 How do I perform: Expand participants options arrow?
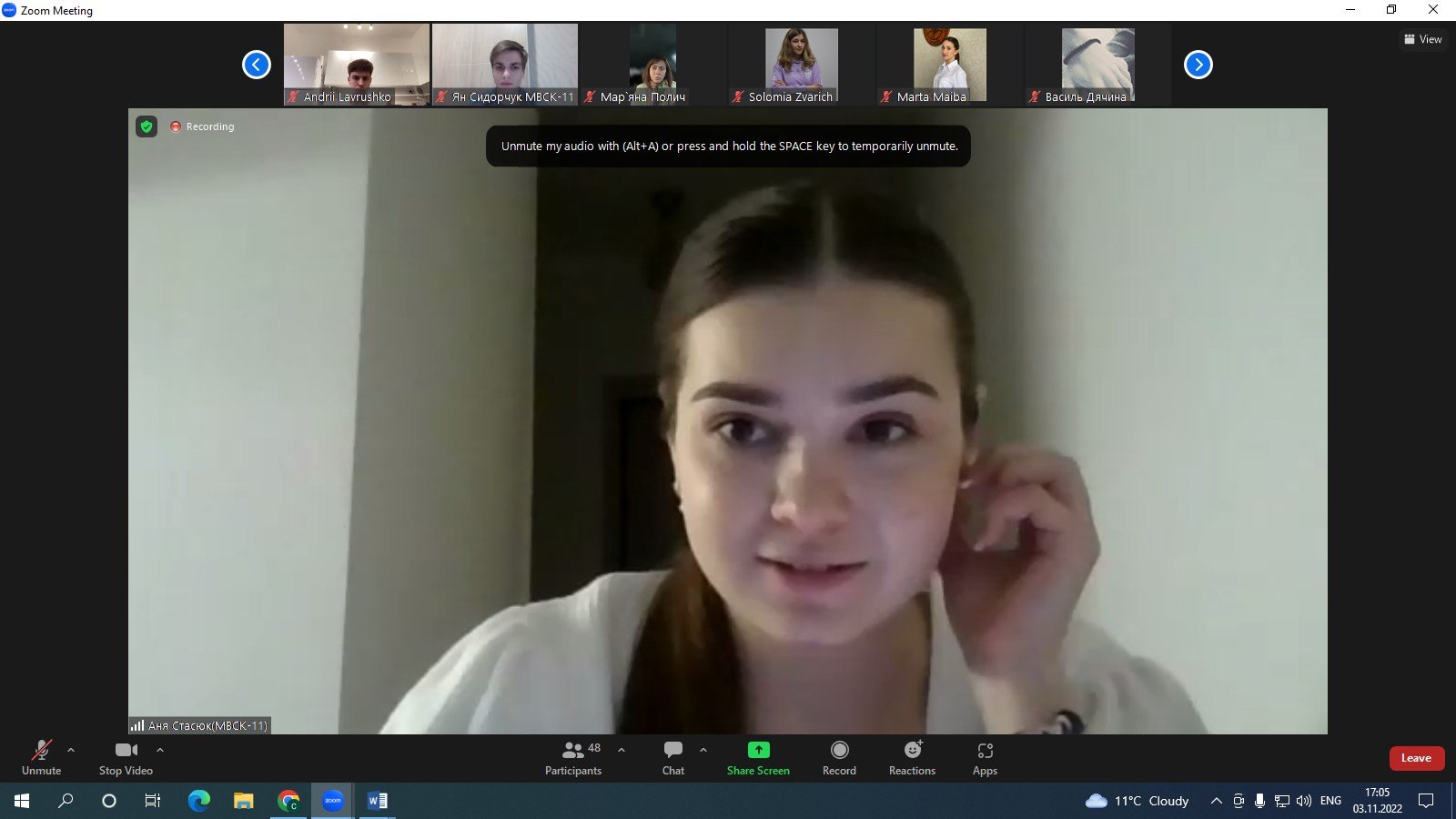pos(622,750)
